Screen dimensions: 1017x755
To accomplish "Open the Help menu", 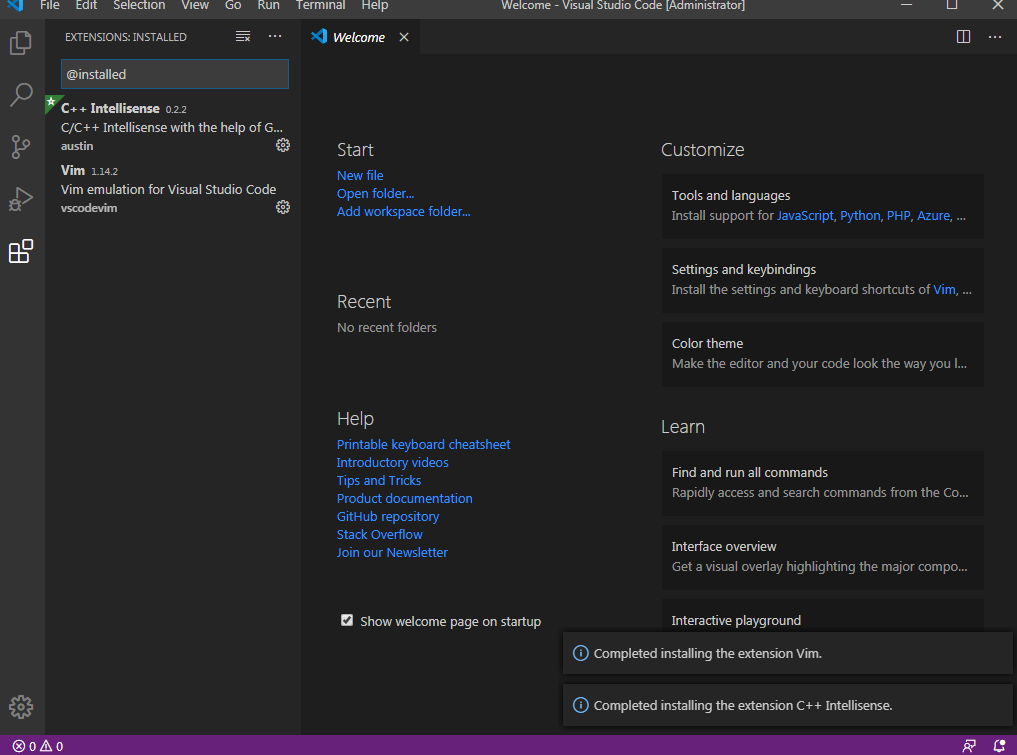I will coord(375,5).
